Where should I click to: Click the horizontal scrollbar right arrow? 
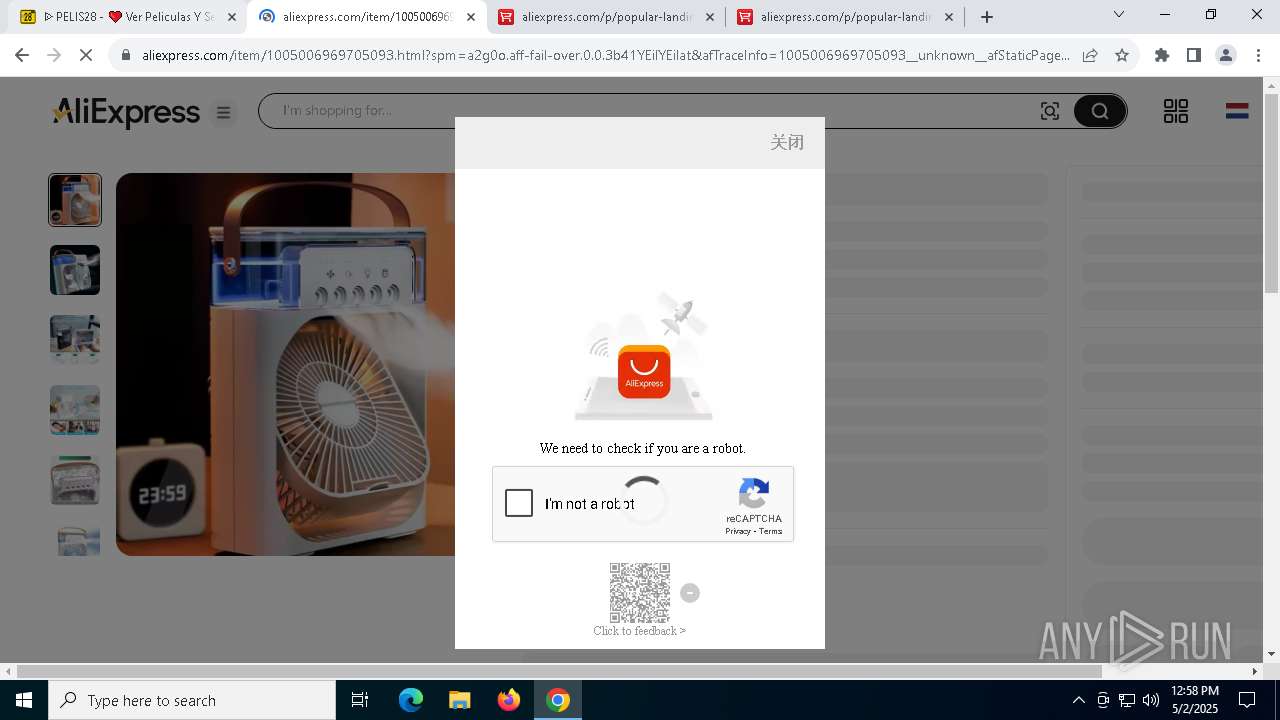click(1255, 671)
